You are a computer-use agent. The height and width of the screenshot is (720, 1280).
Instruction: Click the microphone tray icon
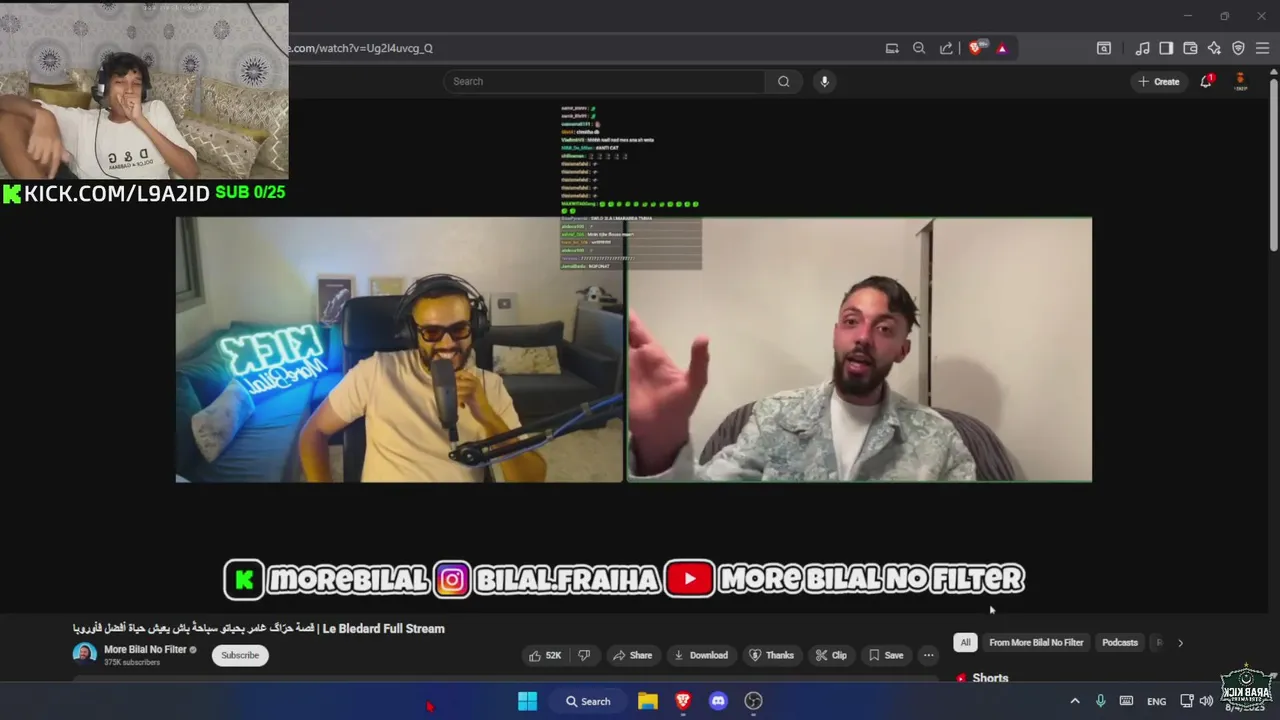(1100, 701)
